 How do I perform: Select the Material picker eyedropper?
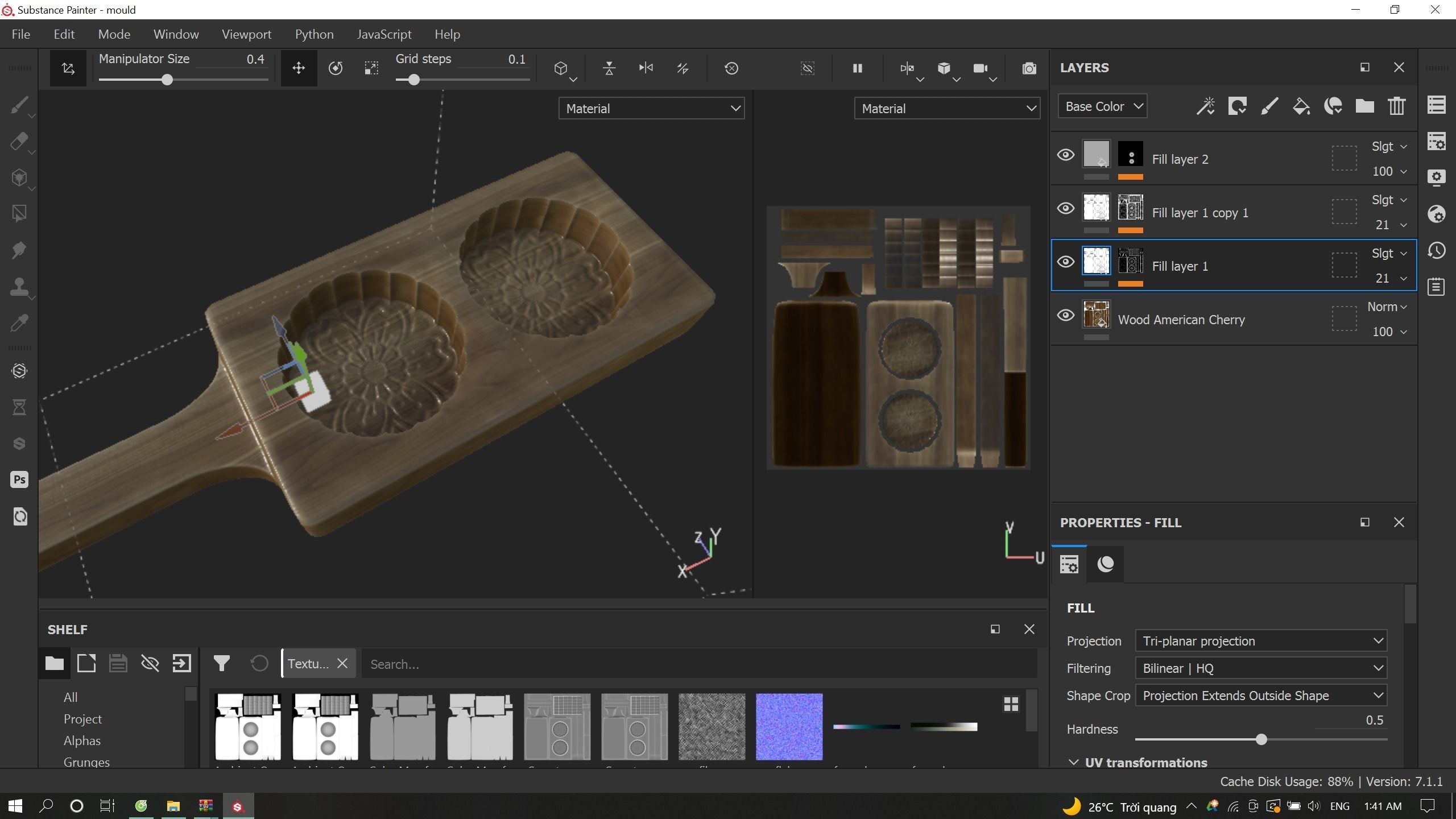coord(19,323)
